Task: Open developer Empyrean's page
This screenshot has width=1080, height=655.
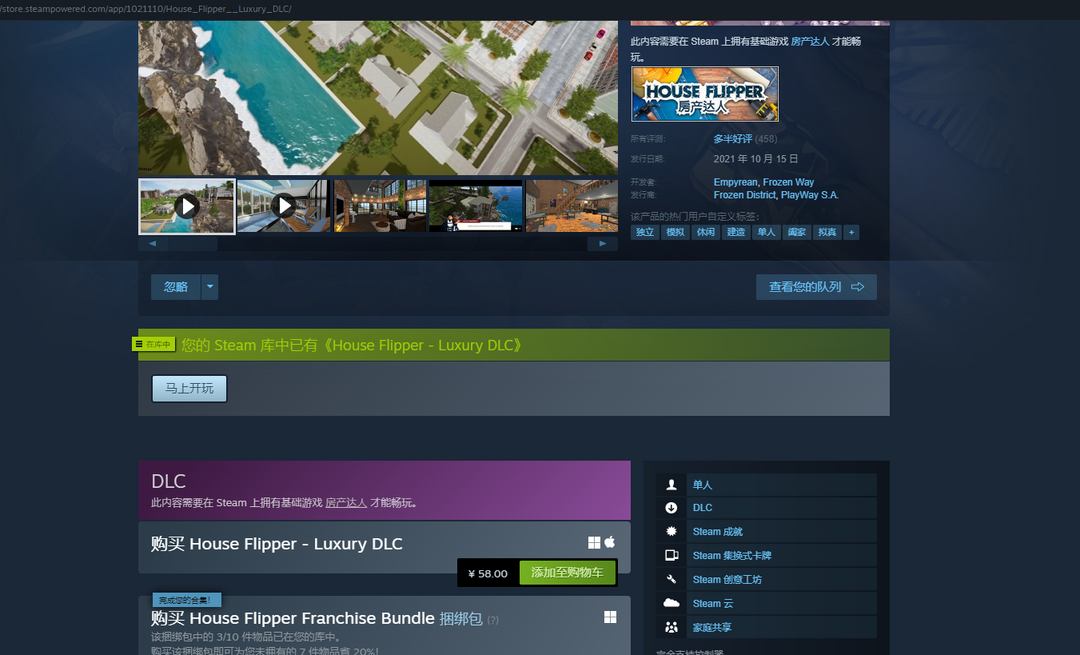Action: pyautogui.click(x=735, y=183)
